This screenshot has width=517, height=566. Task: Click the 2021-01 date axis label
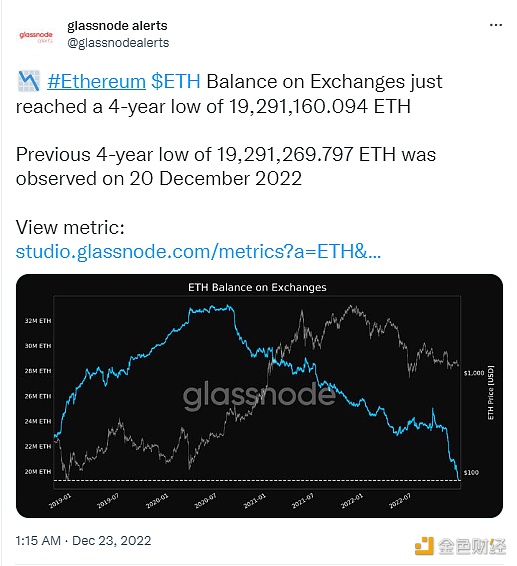[255, 501]
